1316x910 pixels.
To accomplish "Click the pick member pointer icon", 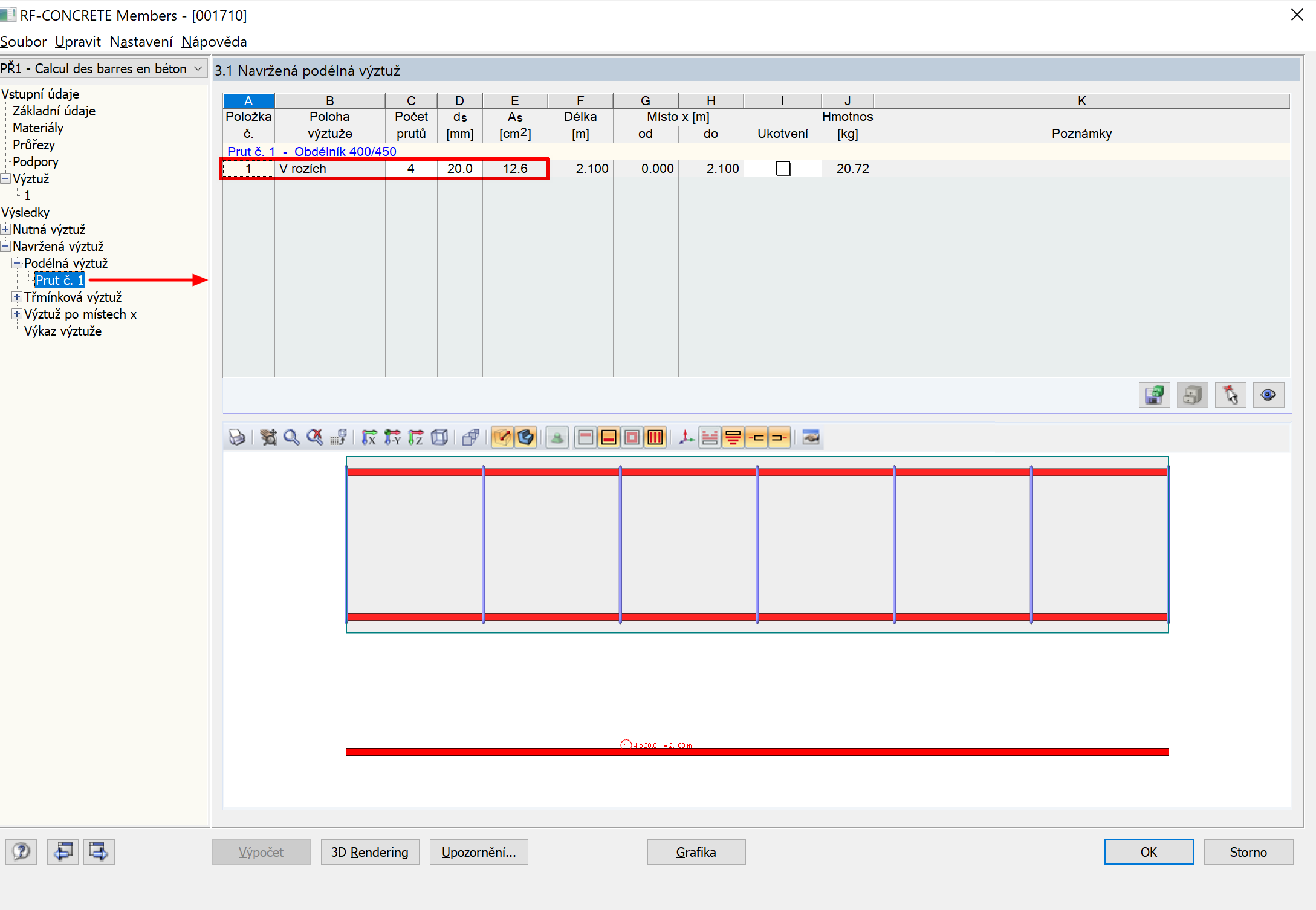I will tap(1230, 395).
